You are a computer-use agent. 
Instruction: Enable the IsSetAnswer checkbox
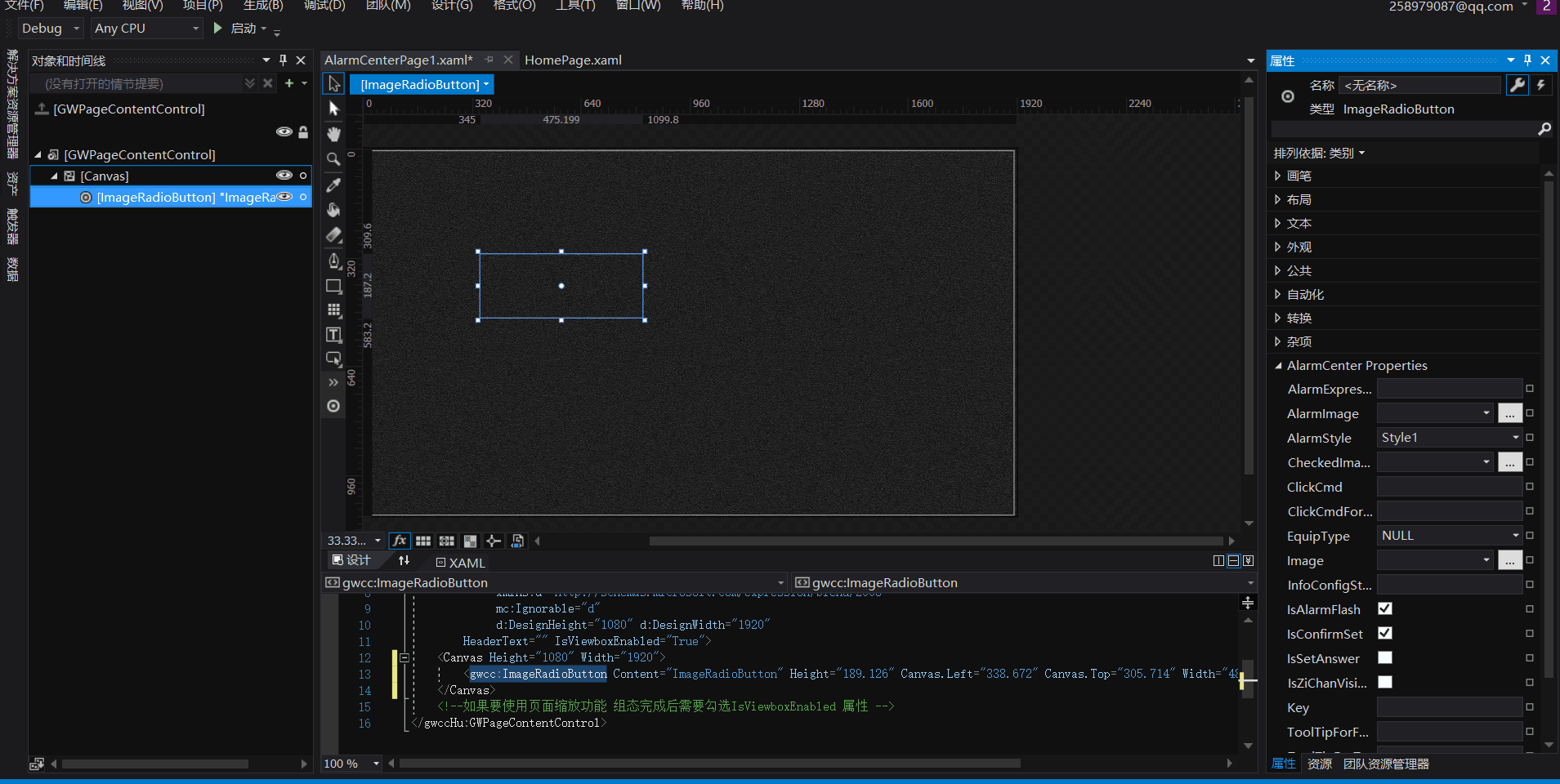coord(1384,657)
